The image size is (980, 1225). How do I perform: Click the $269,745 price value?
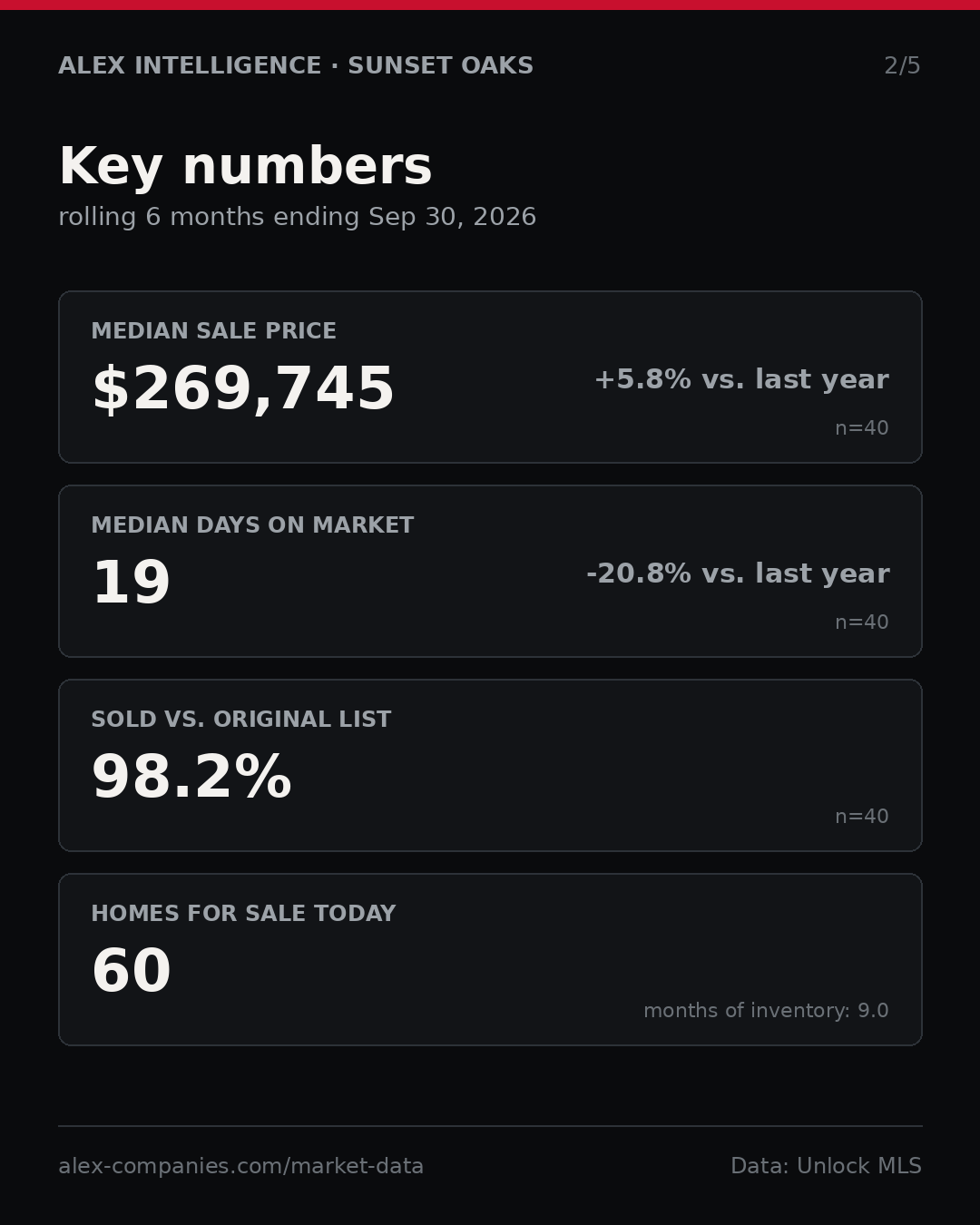coord(242,389)
